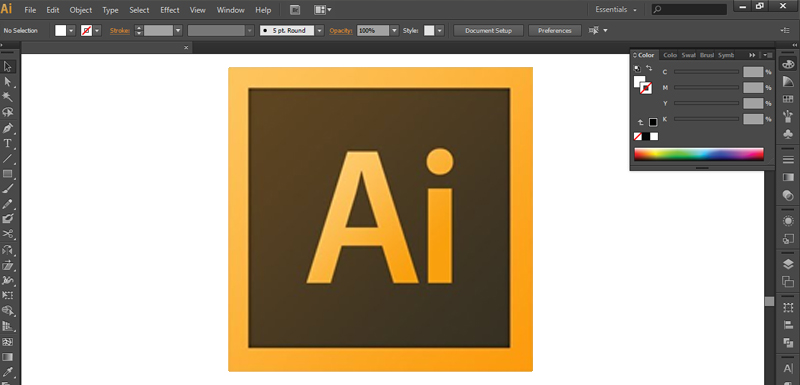Pick a color from the spectrum bar

[x=698, y=154]
